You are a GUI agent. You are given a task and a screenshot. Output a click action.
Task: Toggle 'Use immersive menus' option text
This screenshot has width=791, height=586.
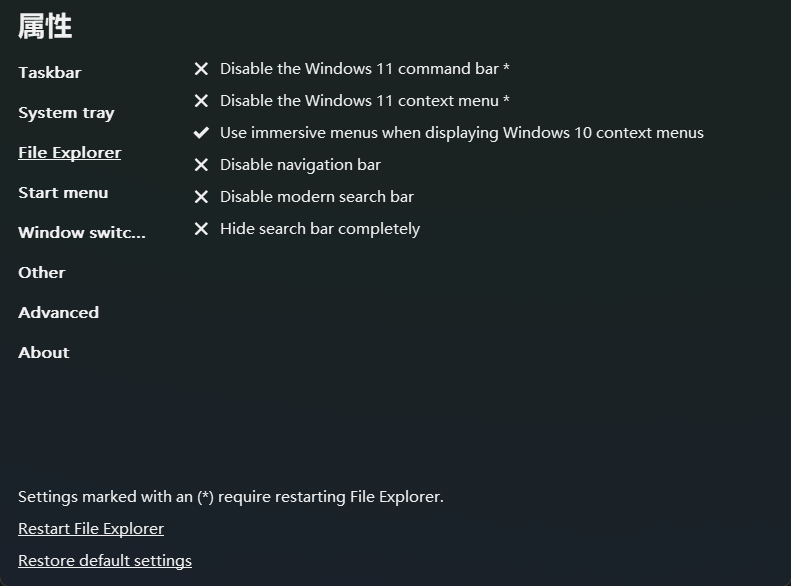pos(462,133)
